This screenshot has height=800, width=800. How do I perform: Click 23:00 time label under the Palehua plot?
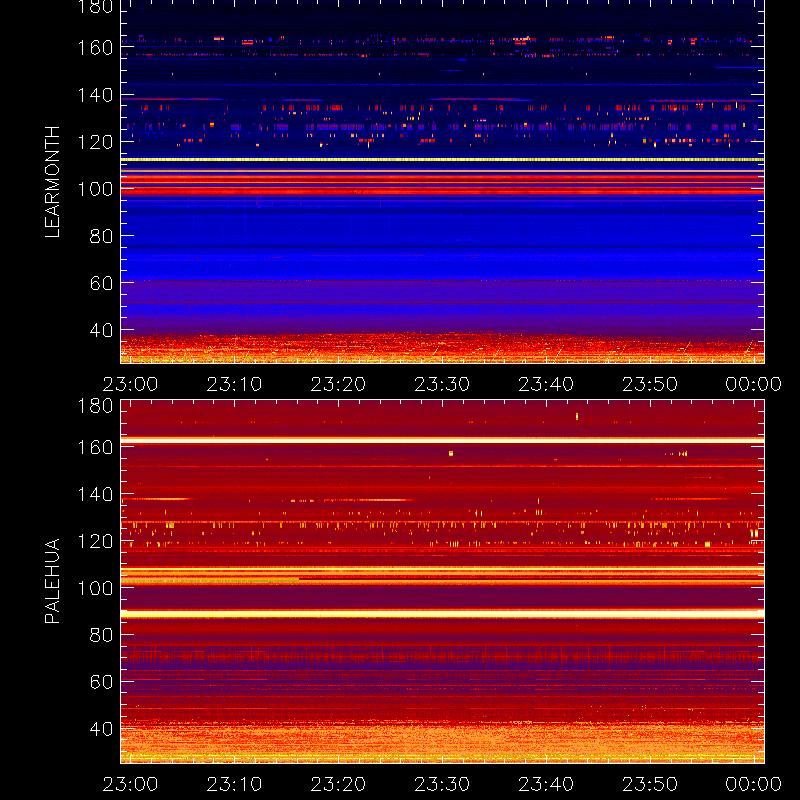point(130,784)
